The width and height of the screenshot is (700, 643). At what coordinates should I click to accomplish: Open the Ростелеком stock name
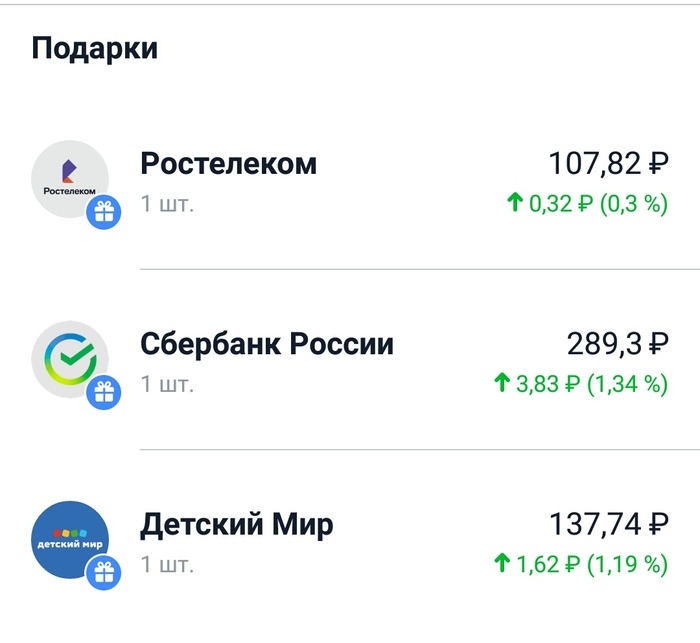click(x=229, y=163)
